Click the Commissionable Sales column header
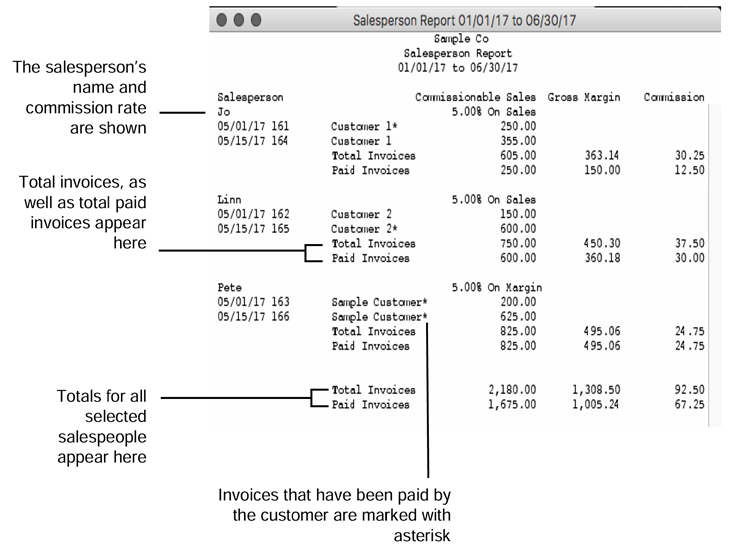Screen dimensions: 730x549 click(475, 98)
